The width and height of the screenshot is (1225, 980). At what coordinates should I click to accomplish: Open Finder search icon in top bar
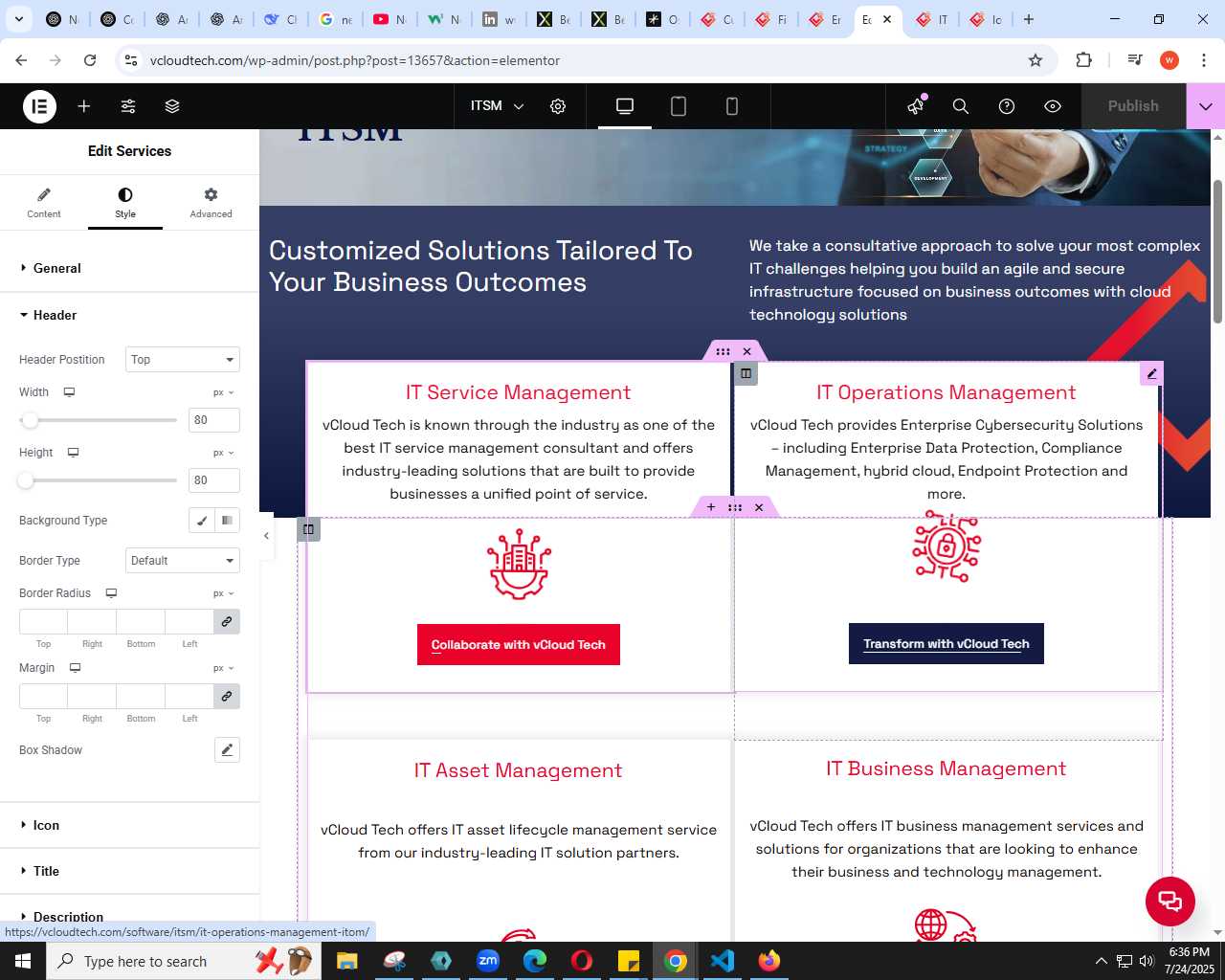click(961, 106)
